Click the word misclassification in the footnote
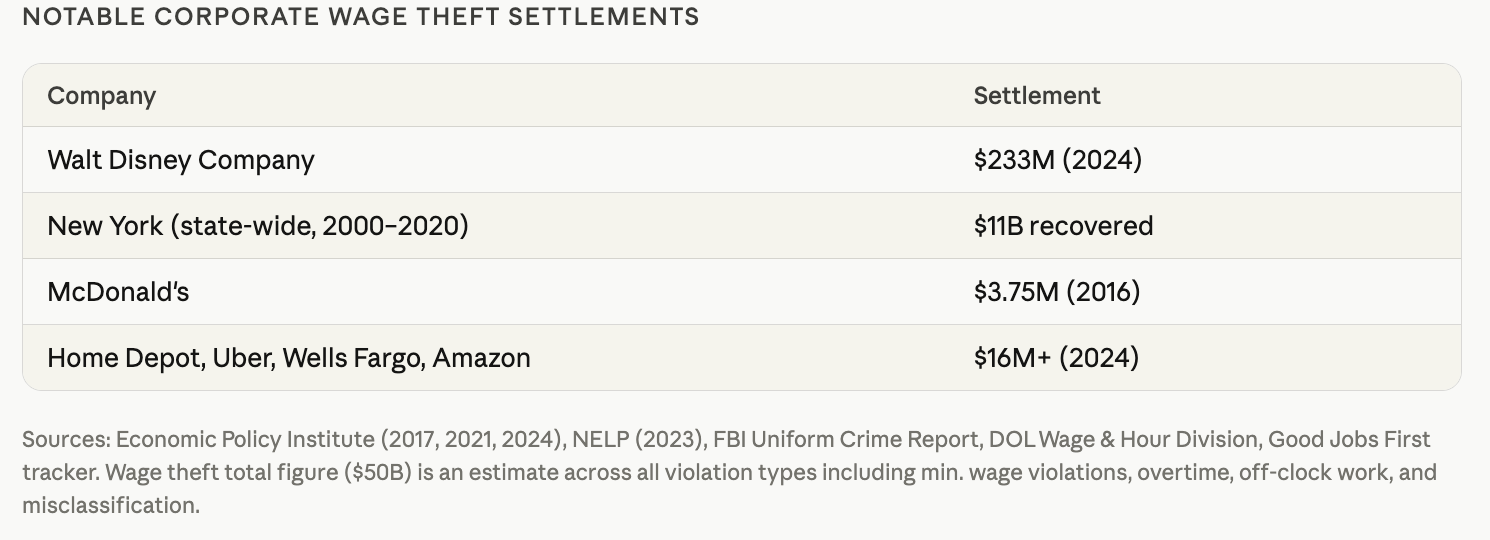This screenshot has height=540, width=1490. coord(110,506)
